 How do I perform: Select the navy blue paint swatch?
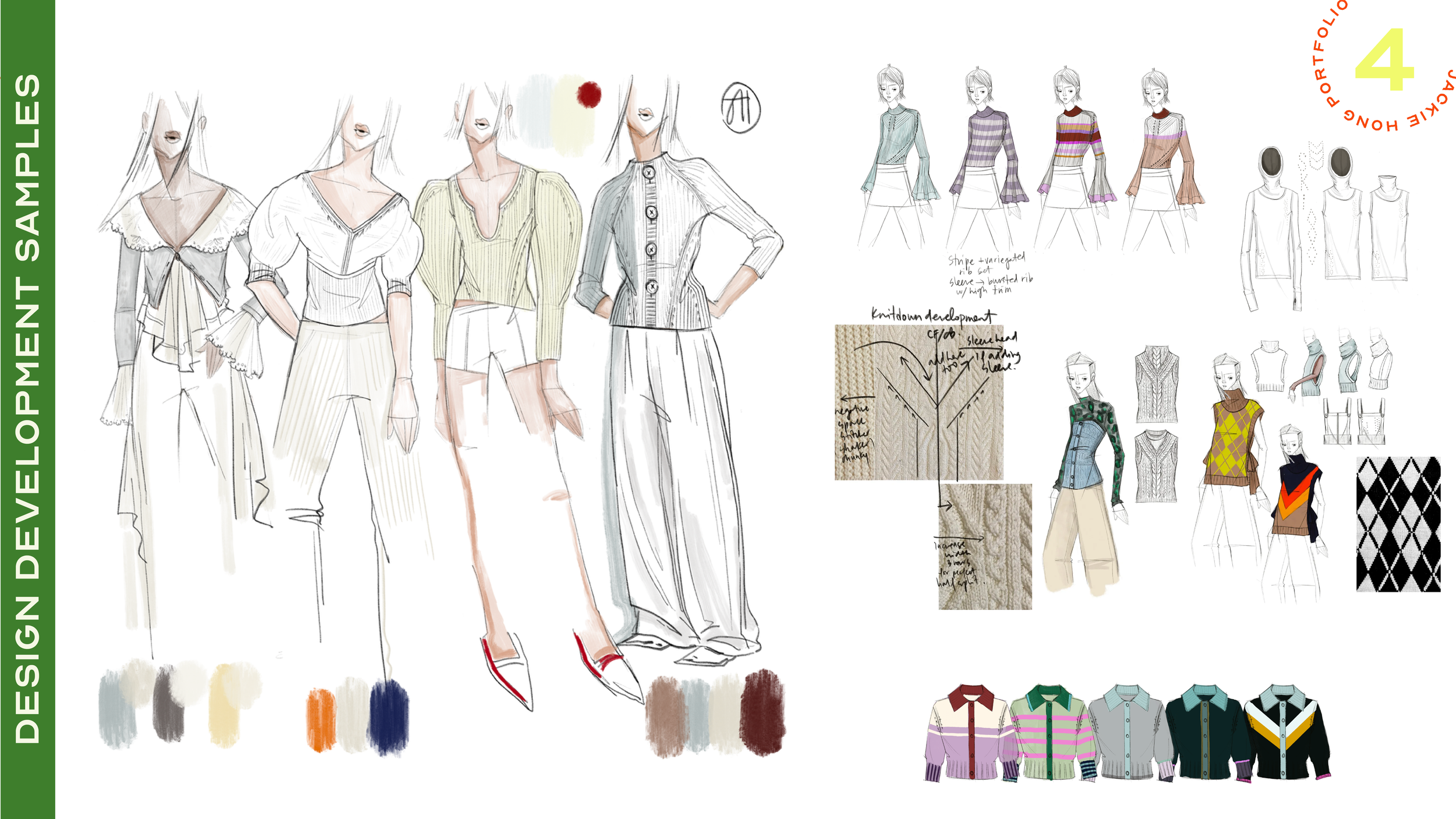coord(388,716)
